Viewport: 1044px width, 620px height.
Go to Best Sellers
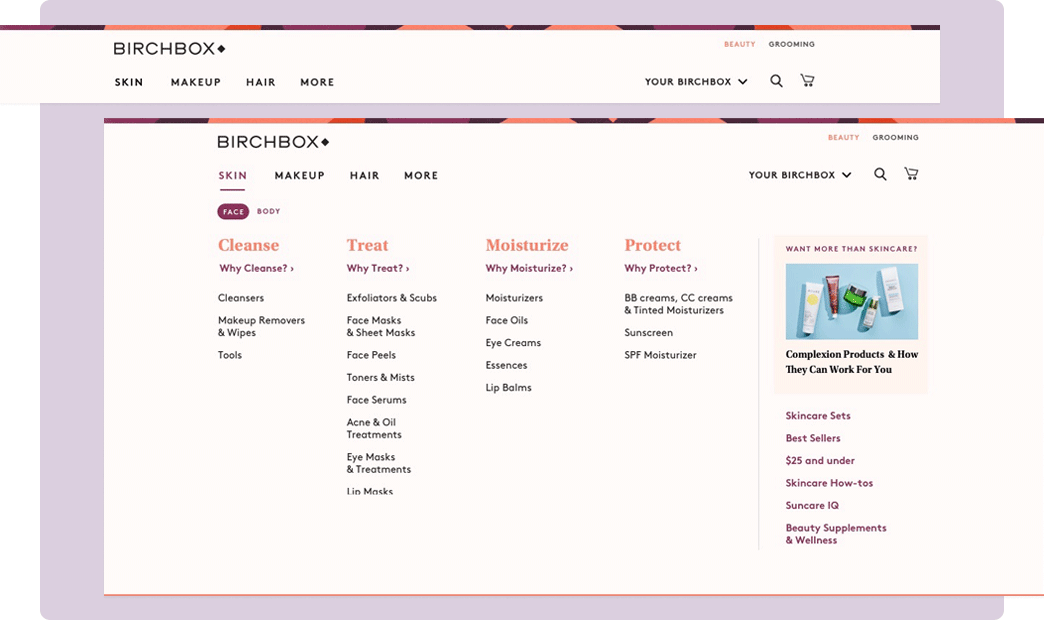813,438
